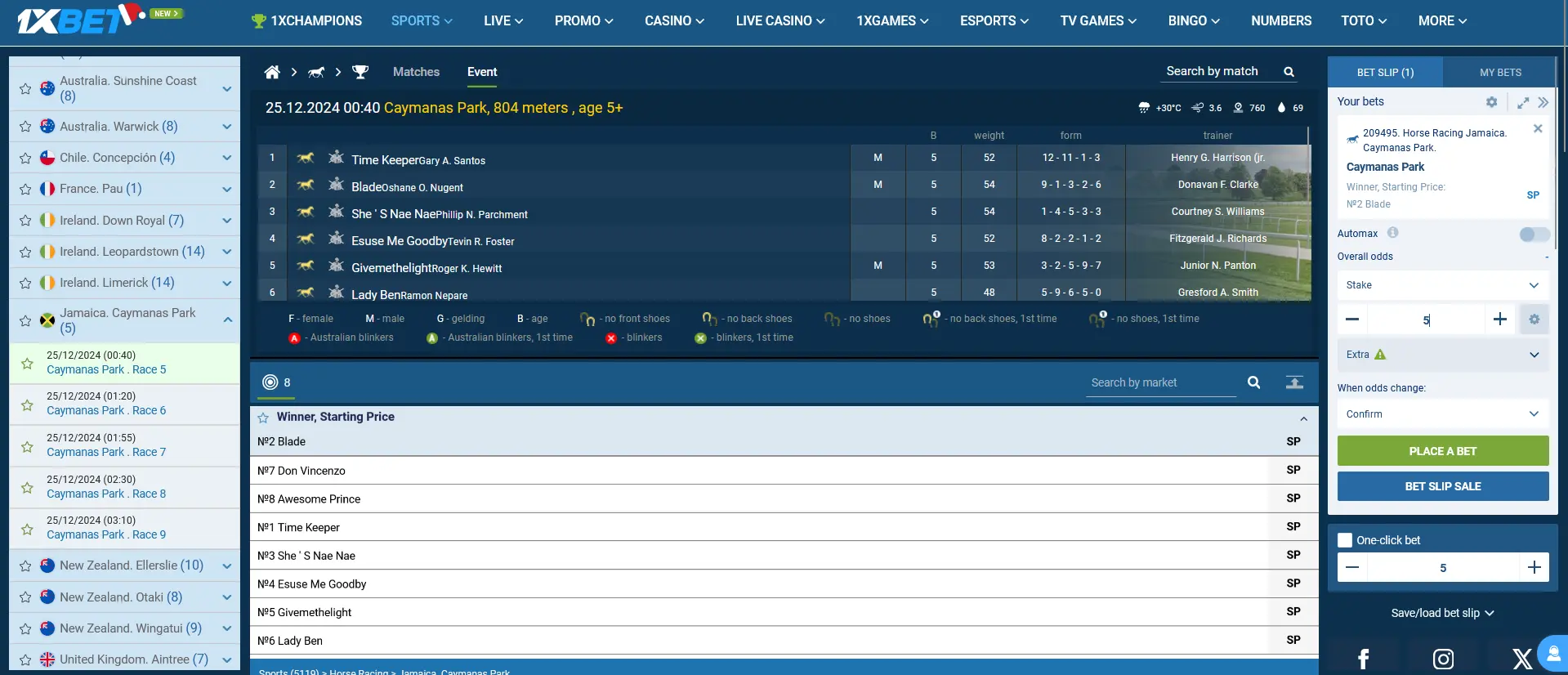Remove Caymanas Park bet from slip
1568x675 pixels.
tap(1538, 128)
